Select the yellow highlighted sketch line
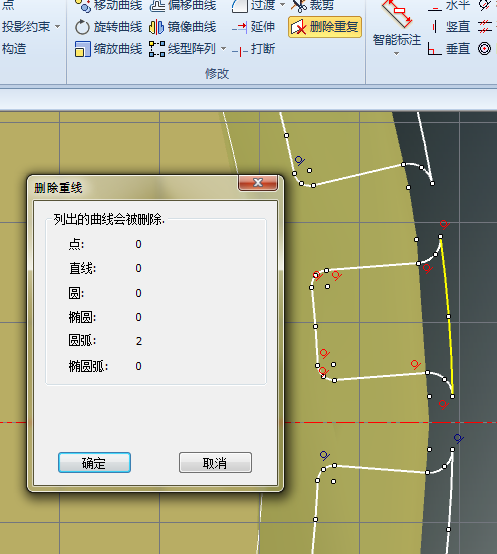The width and height of the screenshot is (497, 554). 448,317
